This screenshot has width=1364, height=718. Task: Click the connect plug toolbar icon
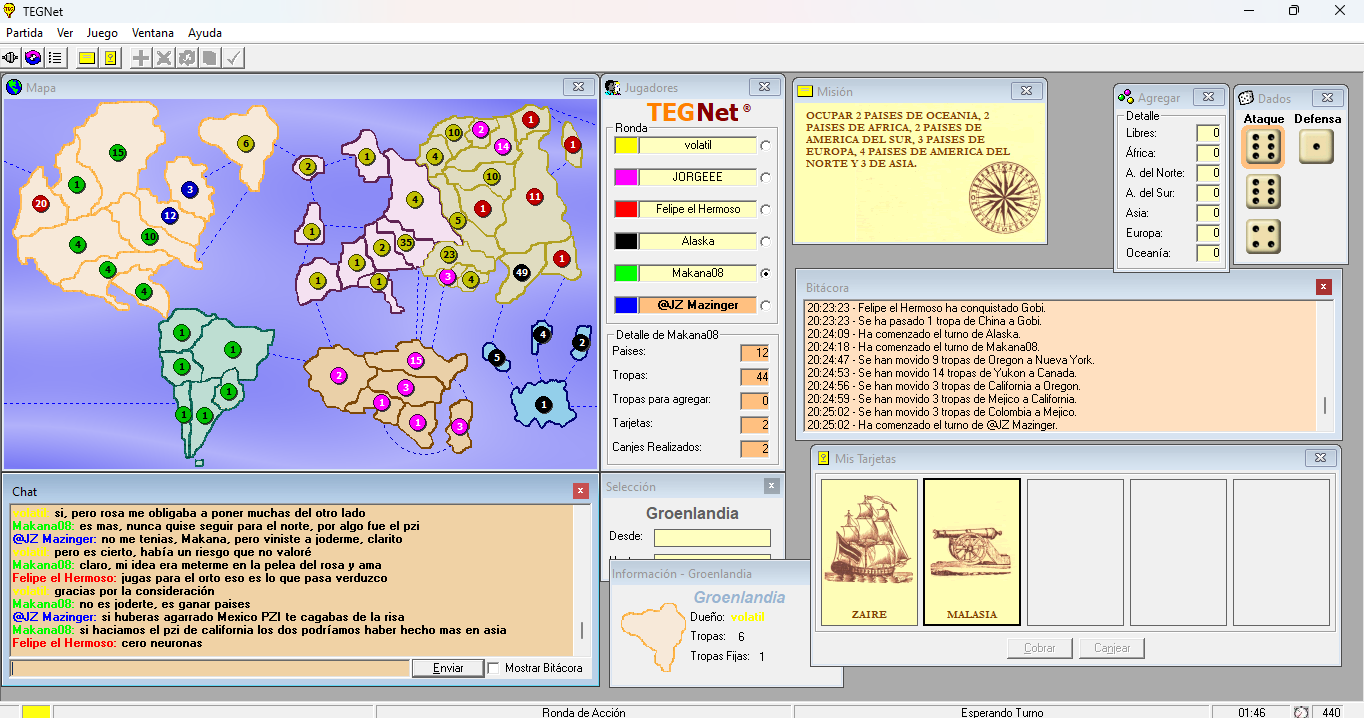pyautogui.click(x=12, y=58)
